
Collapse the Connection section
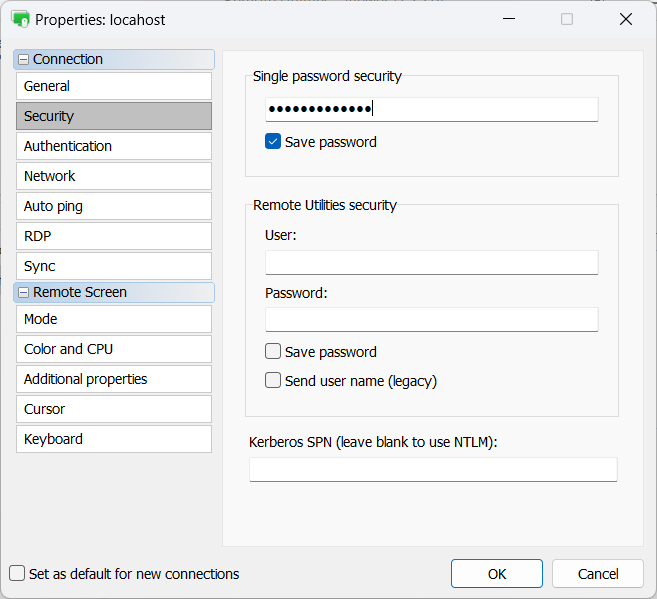pos(23,60)
